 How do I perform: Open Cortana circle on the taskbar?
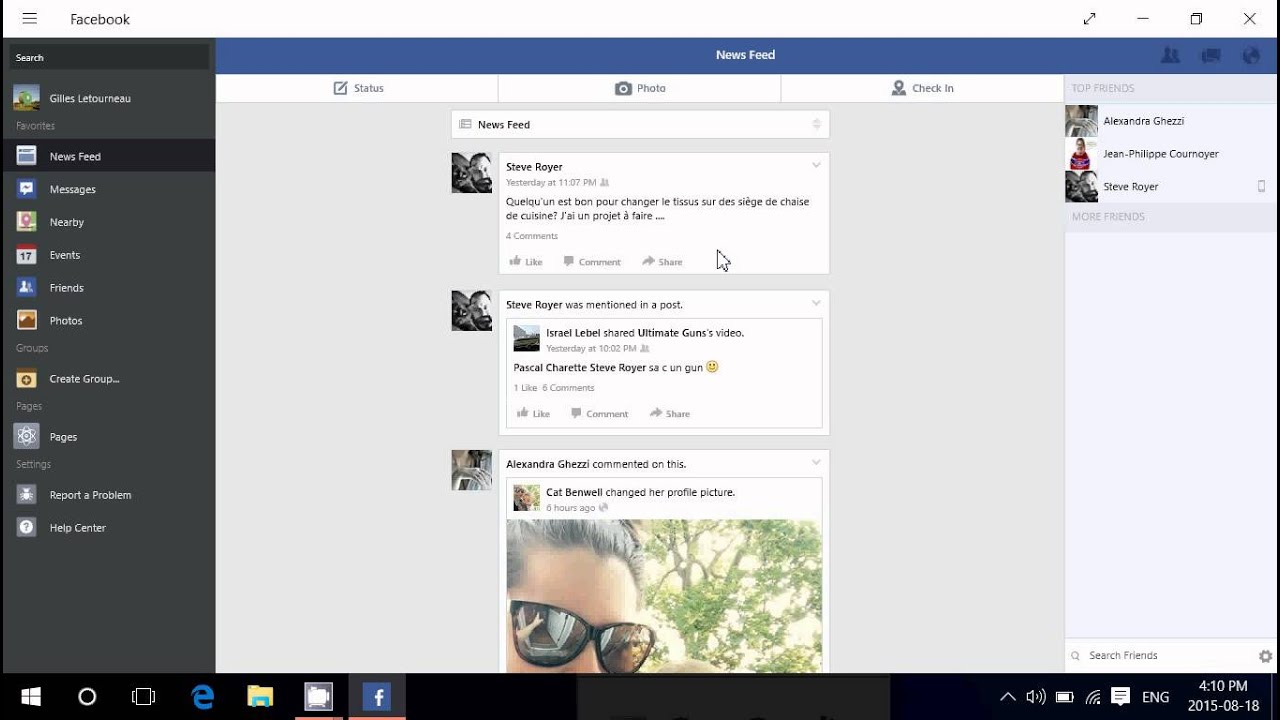coord(87,697)
